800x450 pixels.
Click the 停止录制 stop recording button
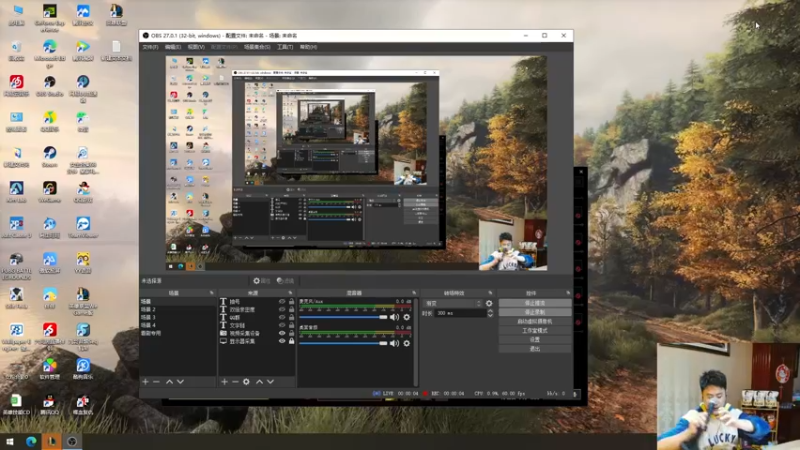click(x=535, y=312)
